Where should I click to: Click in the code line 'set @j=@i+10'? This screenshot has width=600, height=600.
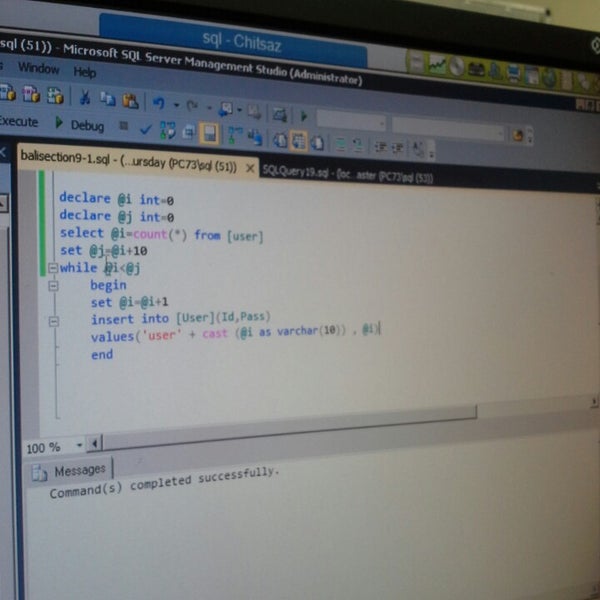(104, 251)
